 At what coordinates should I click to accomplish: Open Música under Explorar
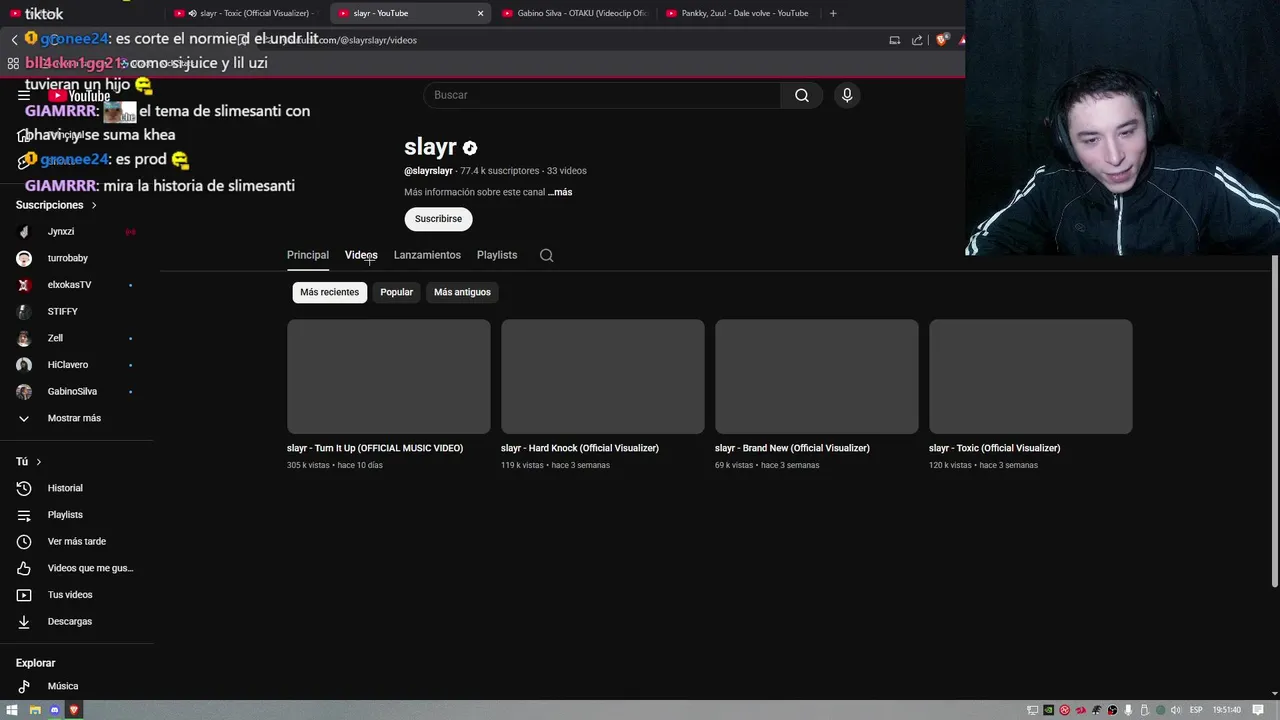click(62, 686)
